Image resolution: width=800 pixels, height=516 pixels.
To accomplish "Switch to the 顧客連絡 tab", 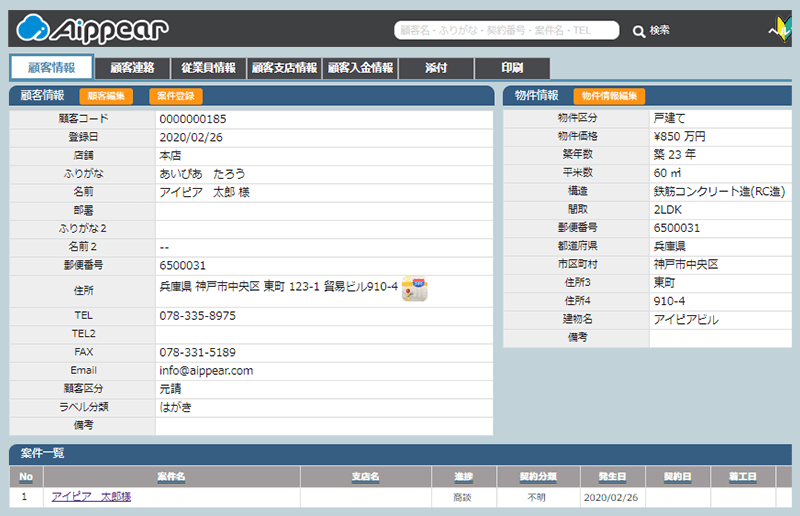I will pyautogui.click(x=132, y=68).
